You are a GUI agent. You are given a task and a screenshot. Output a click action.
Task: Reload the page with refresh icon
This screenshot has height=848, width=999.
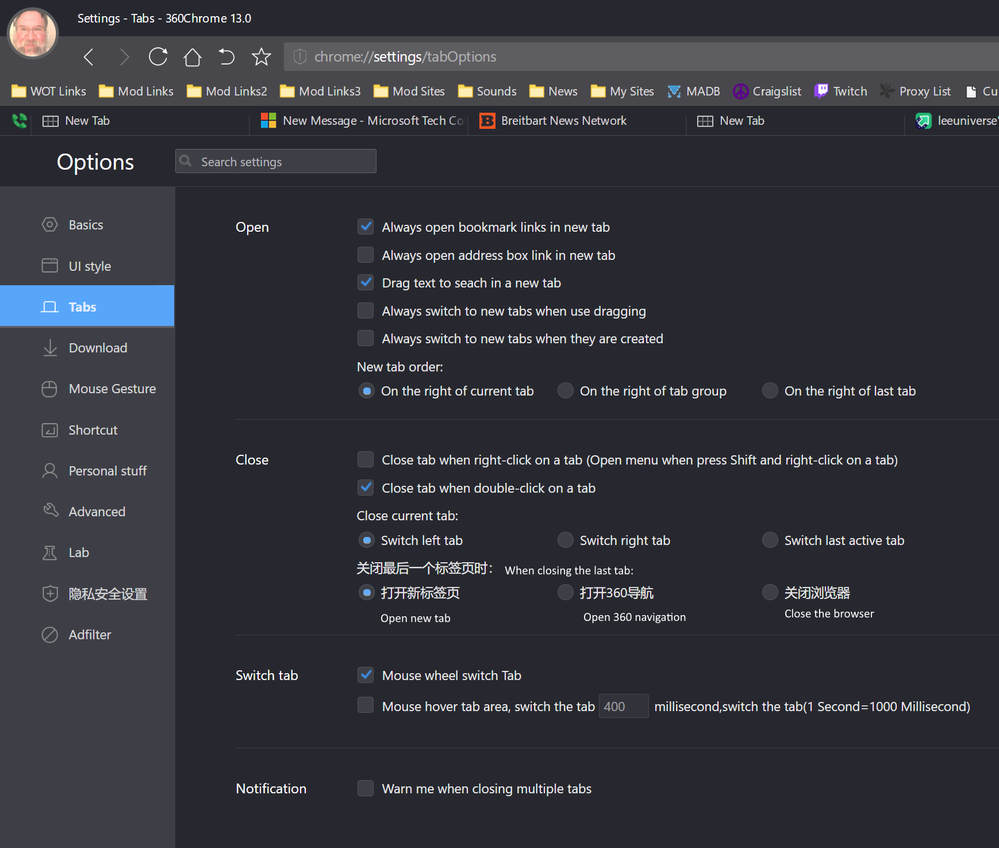click(x=158, y=57)
